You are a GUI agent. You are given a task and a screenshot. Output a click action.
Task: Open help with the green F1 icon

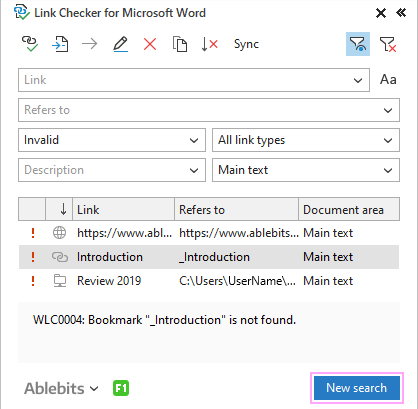tap(121, 388)
